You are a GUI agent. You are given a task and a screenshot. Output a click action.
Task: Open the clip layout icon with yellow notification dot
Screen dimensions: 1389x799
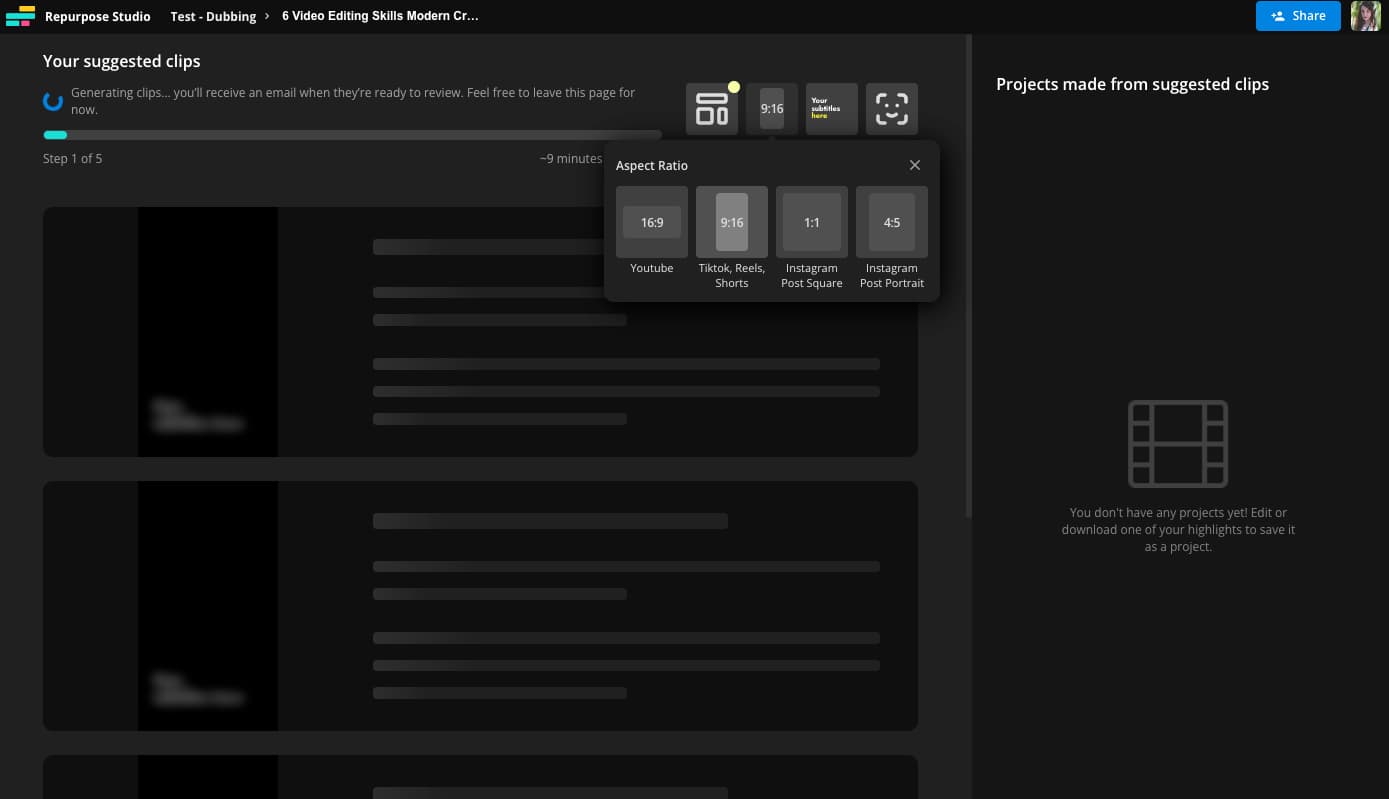(711, 108)
